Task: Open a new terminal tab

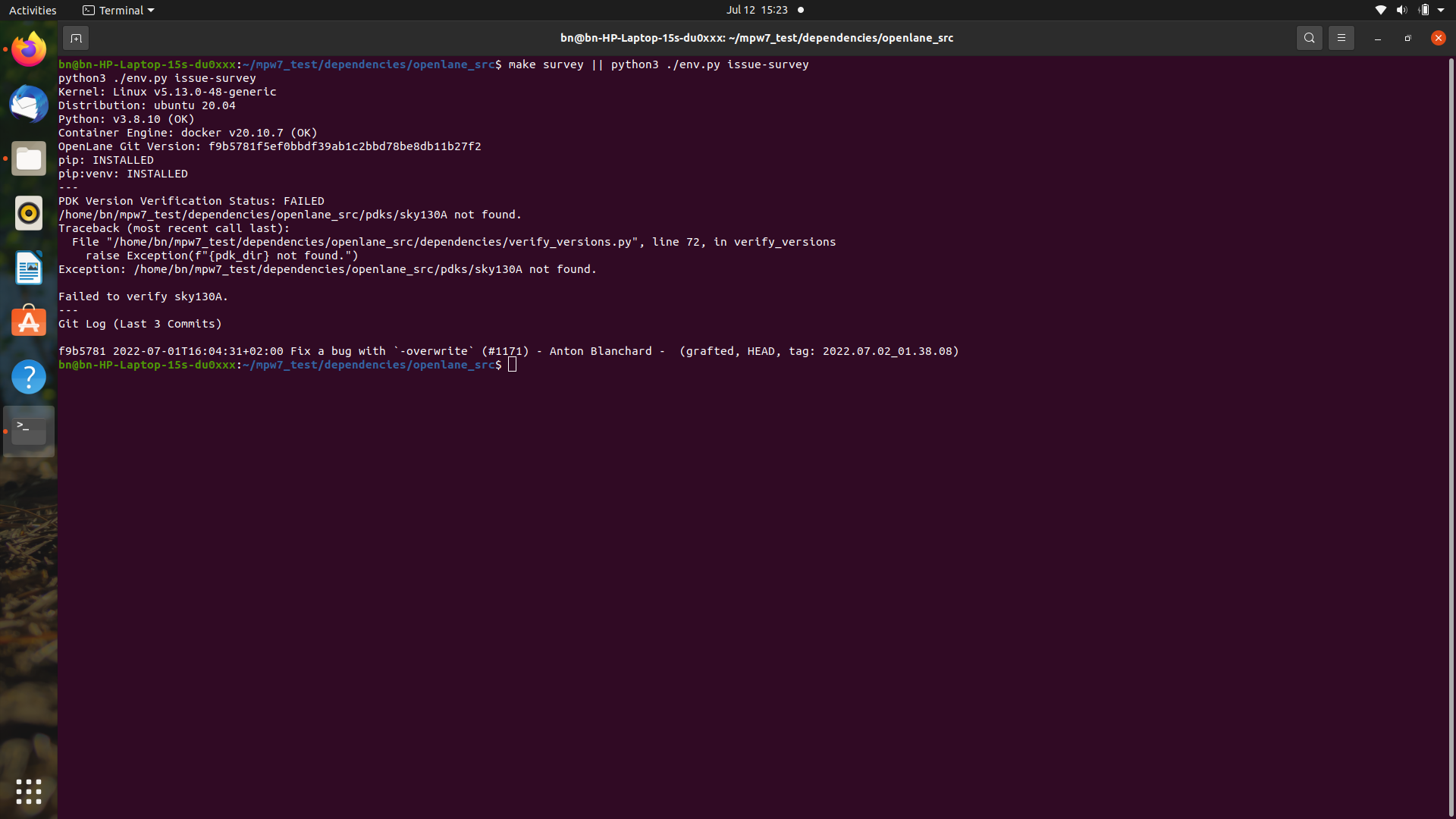Action: click(76, 37)
